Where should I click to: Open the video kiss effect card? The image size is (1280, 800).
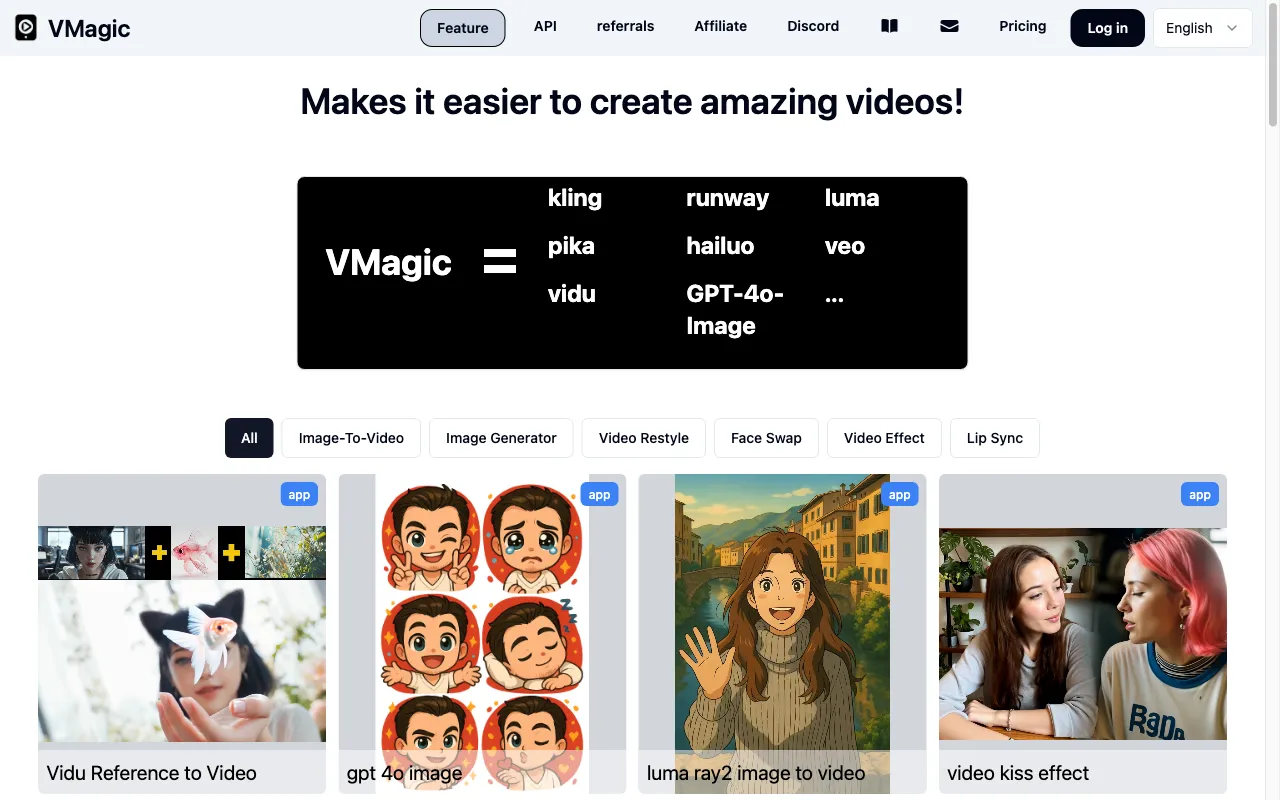click(1083, 634)
